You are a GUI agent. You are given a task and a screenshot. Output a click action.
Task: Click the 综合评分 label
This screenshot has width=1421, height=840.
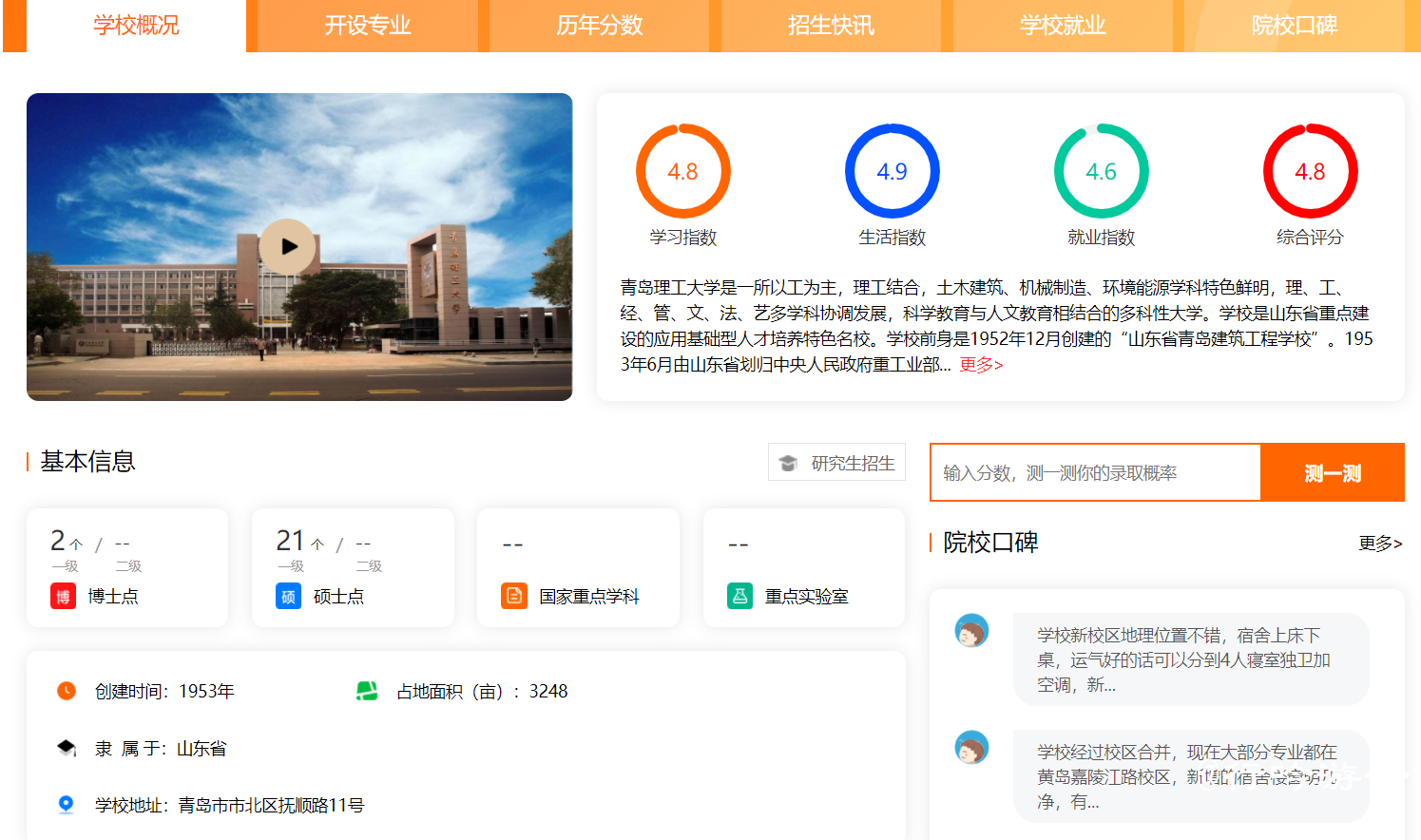pos(1310,238)
